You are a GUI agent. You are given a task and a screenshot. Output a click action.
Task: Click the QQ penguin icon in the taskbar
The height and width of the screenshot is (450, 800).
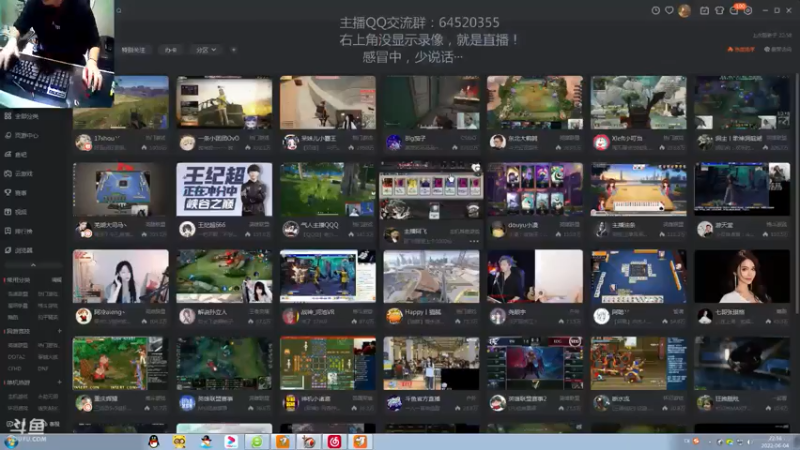click(x=154, y=442)
